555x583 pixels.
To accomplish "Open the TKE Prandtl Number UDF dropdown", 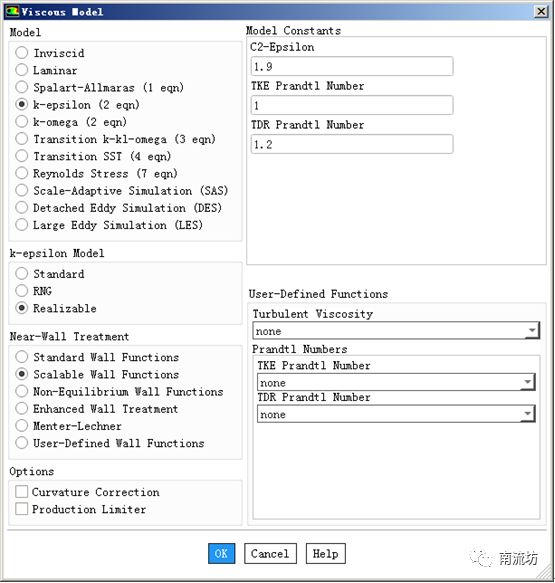I will click(396, 382).
